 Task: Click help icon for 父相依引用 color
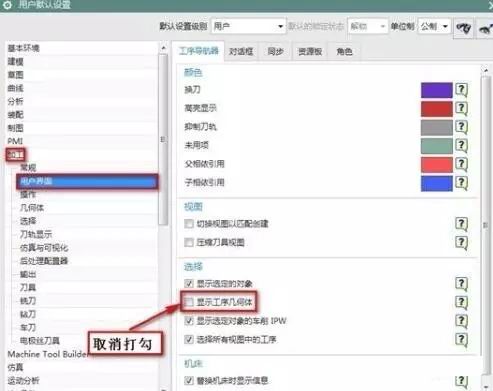point(461,165)
